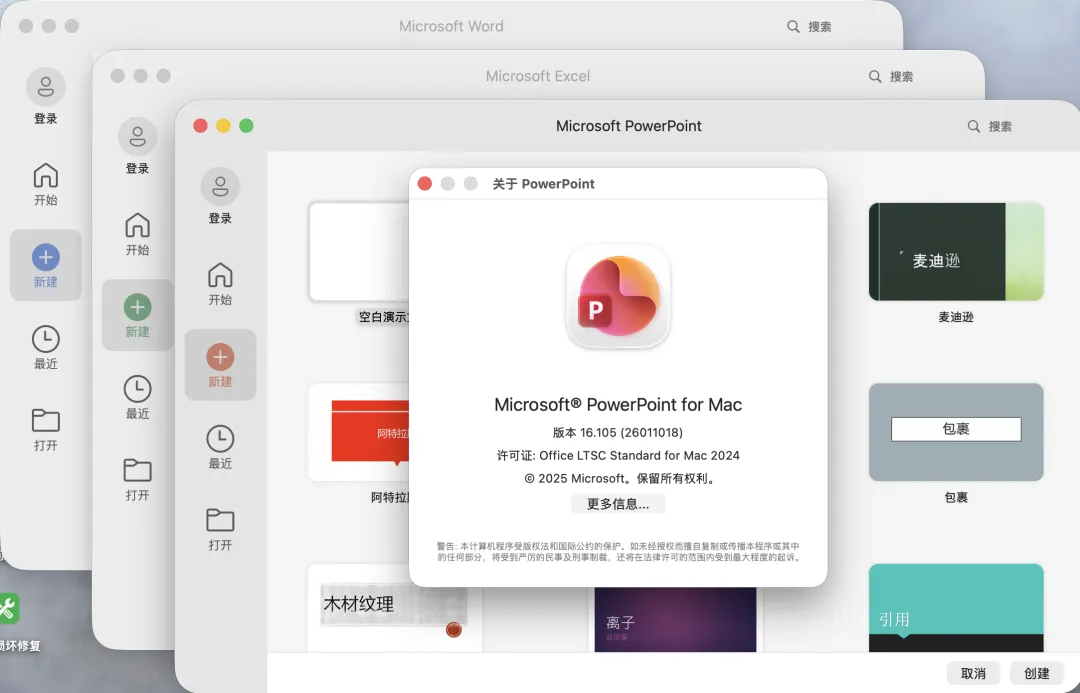
Task: Open the green repair tool desktop icon
Action: (x=8, y=609)
